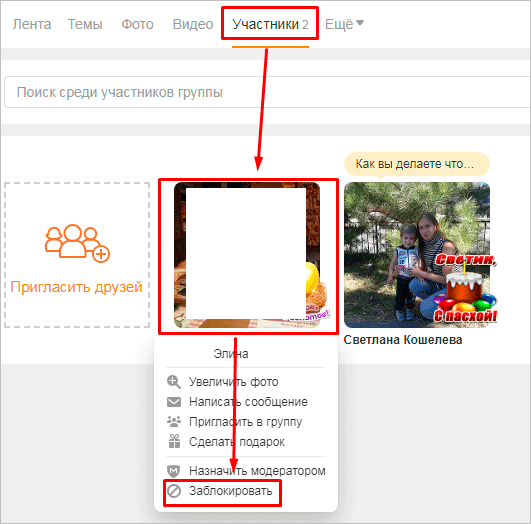The image size is (531, 524).
Task: Click the group members search field
Action: coord(268,92)
